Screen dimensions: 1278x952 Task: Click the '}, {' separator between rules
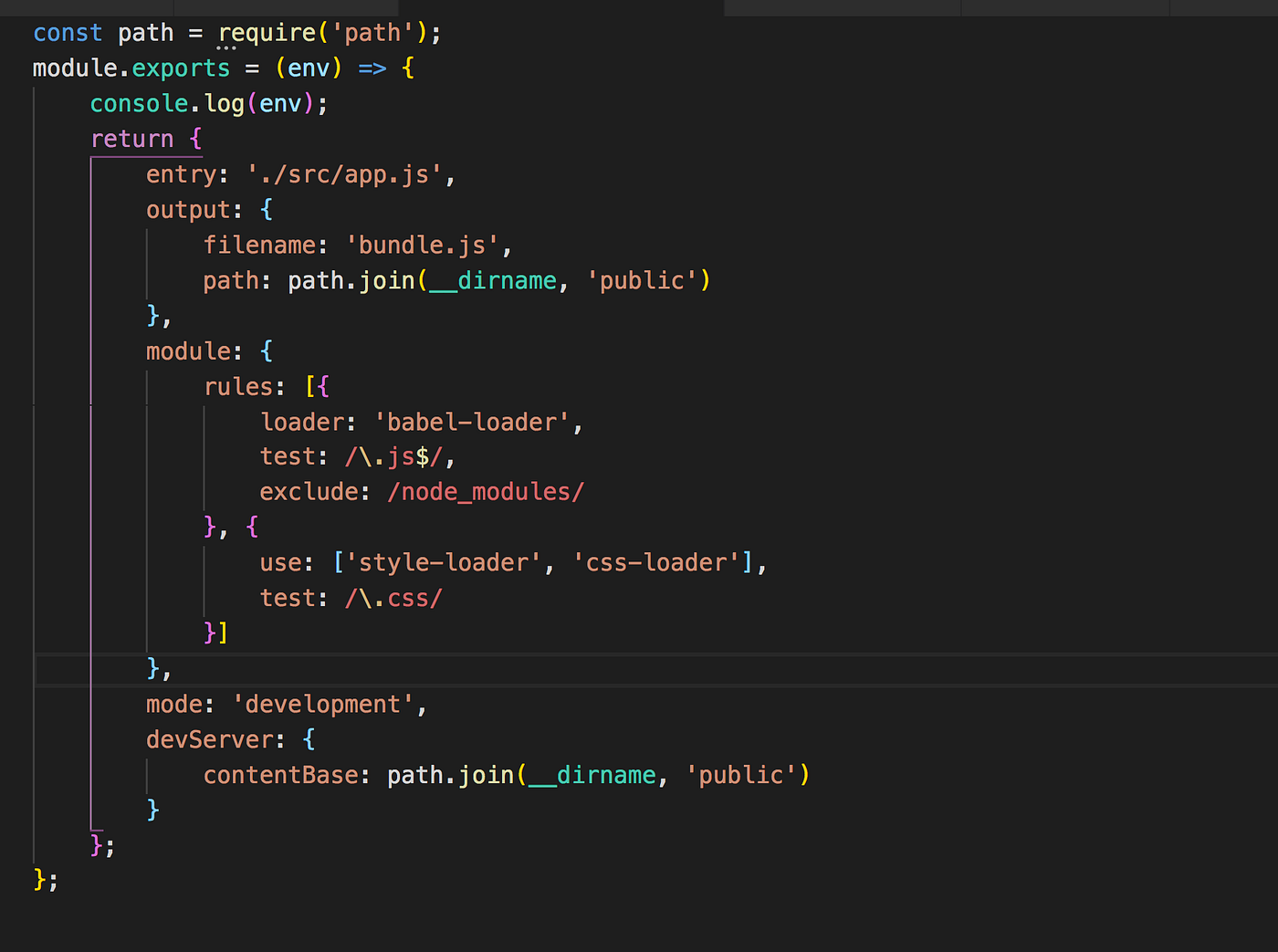tap(231, 527)
